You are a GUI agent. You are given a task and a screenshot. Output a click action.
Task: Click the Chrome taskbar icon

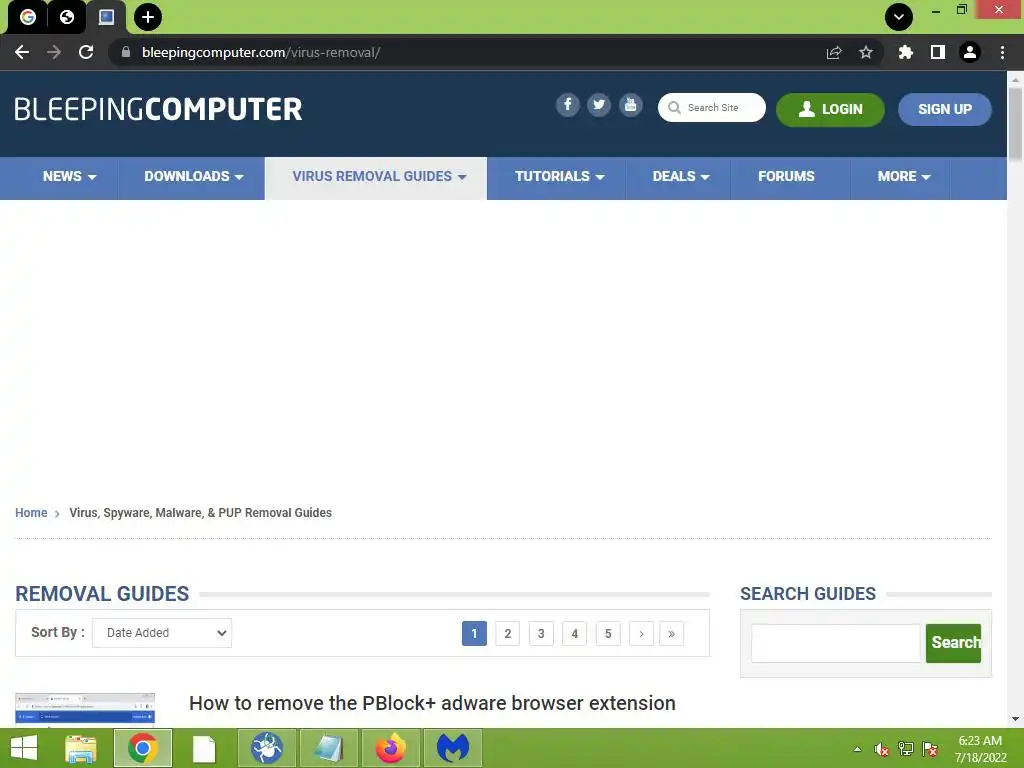click(x=143, y=748)
